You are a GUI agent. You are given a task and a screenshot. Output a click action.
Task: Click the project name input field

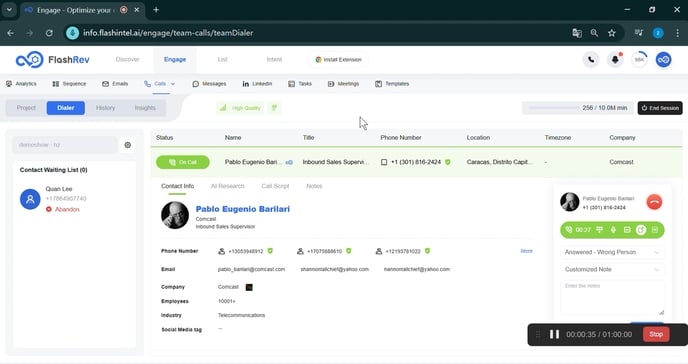coord(64,145)
